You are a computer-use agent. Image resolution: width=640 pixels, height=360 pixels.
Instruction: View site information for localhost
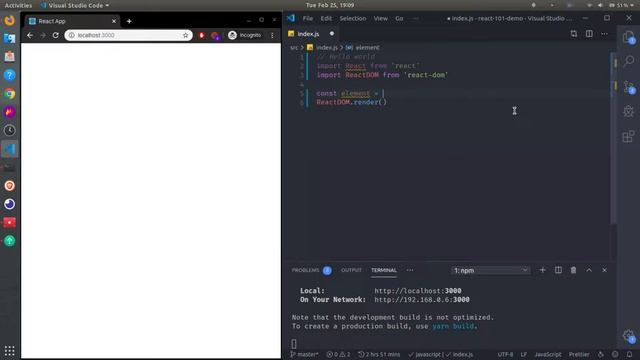coord(71,36)
